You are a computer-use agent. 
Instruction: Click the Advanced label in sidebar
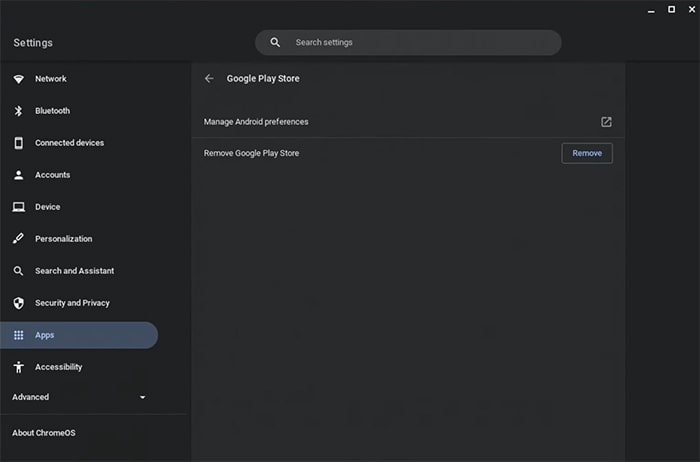pos(30,397)
